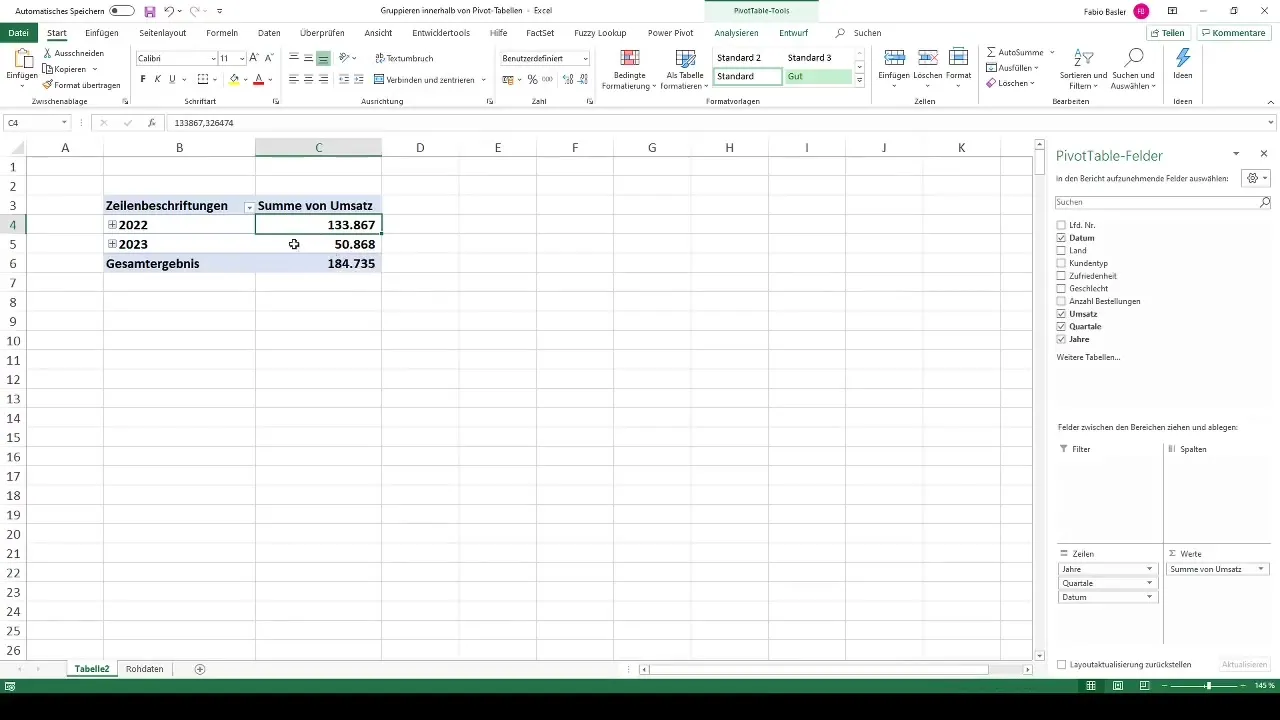Open Summe von Umsatz values dropdown
Screen dimensions: 1280x720
click(x=1261, y=569)
